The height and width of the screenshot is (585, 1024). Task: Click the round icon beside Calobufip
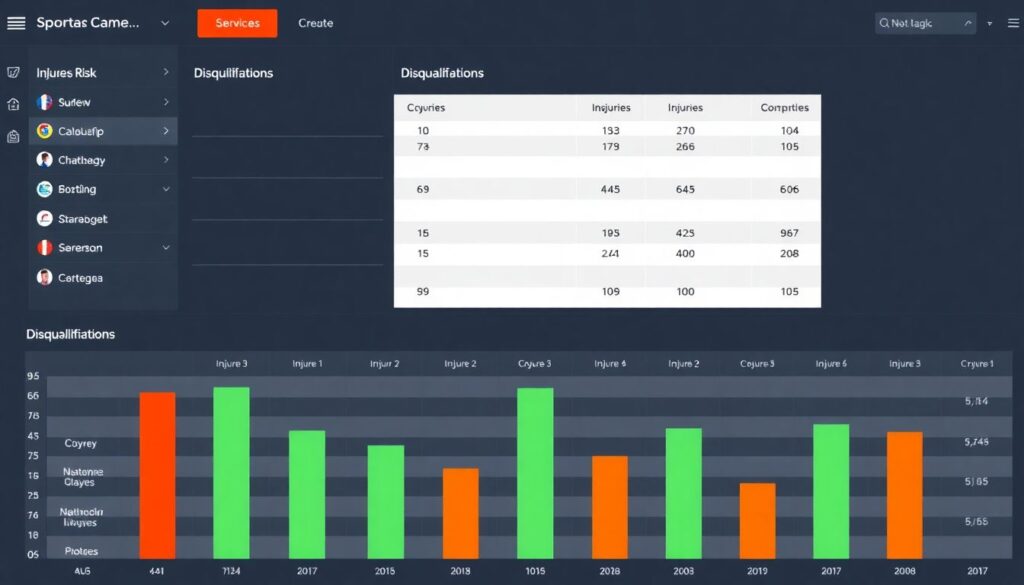[x=44, y=131]
